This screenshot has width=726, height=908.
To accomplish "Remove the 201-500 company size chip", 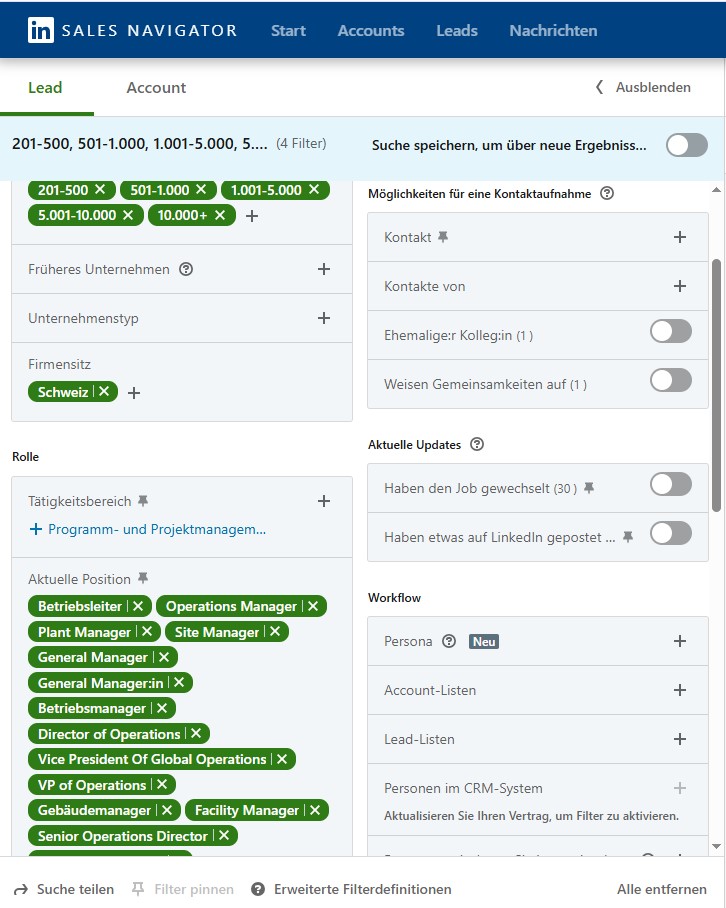I will tap(100, 189).
